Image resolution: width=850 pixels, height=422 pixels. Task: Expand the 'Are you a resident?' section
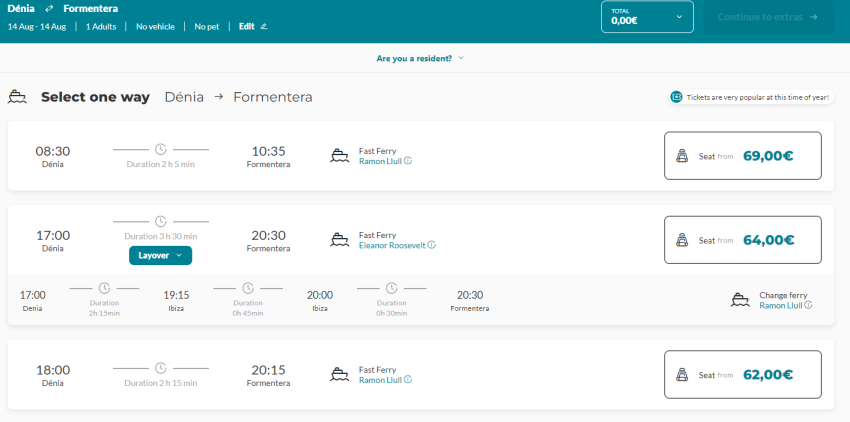click(x=420, y=58)
